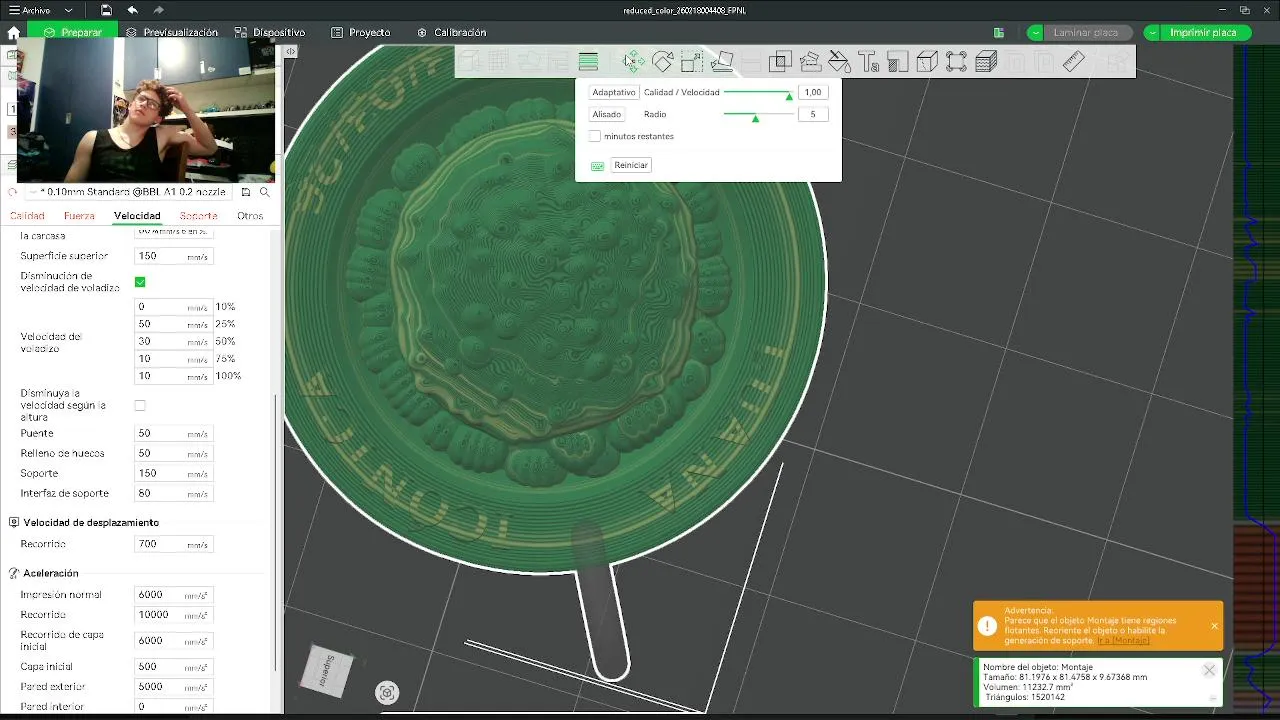Follow the Ir a (Montaje) link in warning
The width and height of the screenshot is (1280, 720).
(1123, 641)
